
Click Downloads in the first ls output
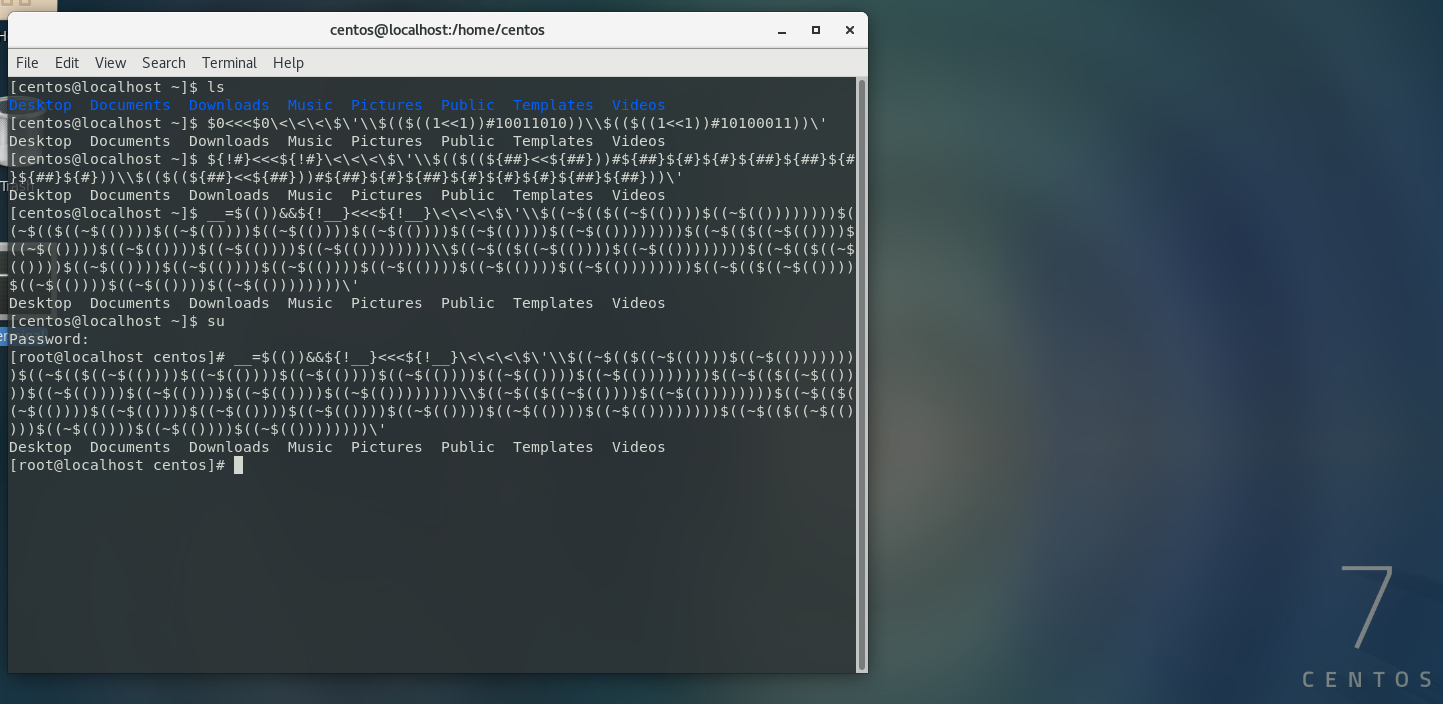pos(228,104)
